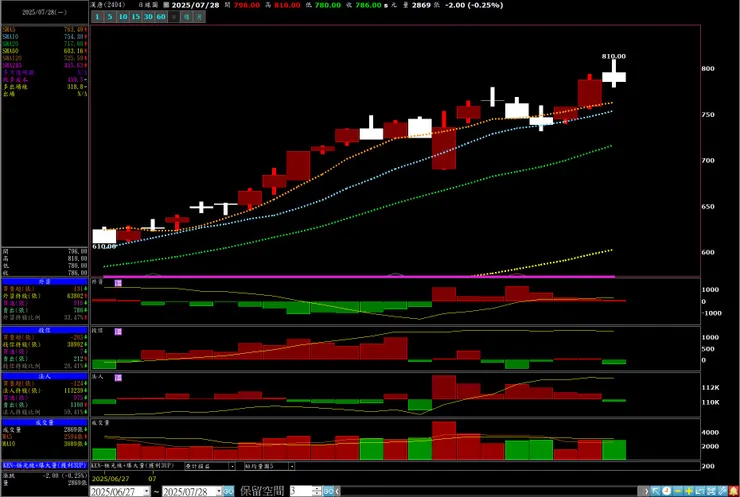Image resolution: width=740 pixels, height=497 pixels.
Task: Open the end date 2025/07/28 dropdown
Action: click(219, 492)
